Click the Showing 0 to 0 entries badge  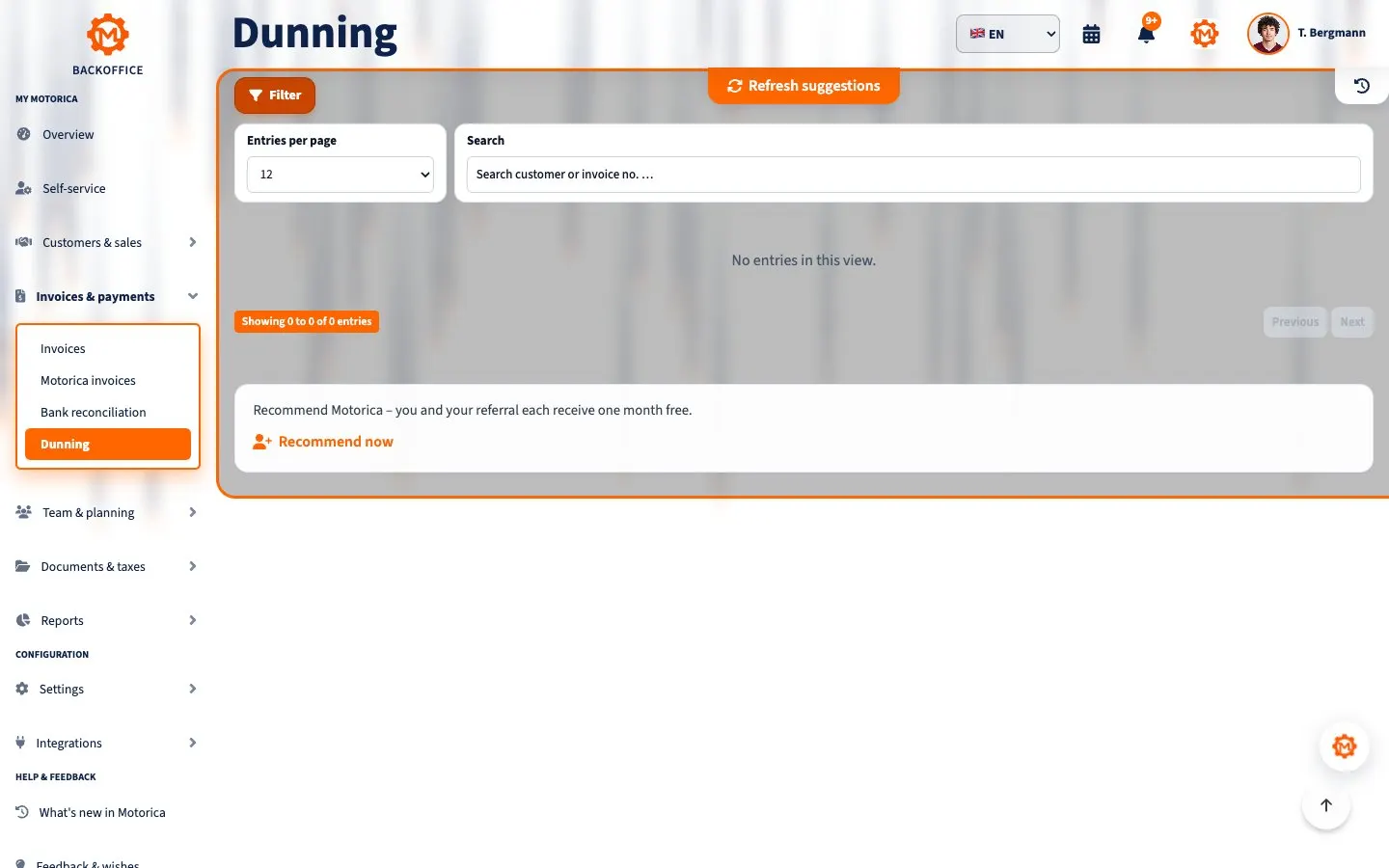pyautogui.click(x=307, y=322)
